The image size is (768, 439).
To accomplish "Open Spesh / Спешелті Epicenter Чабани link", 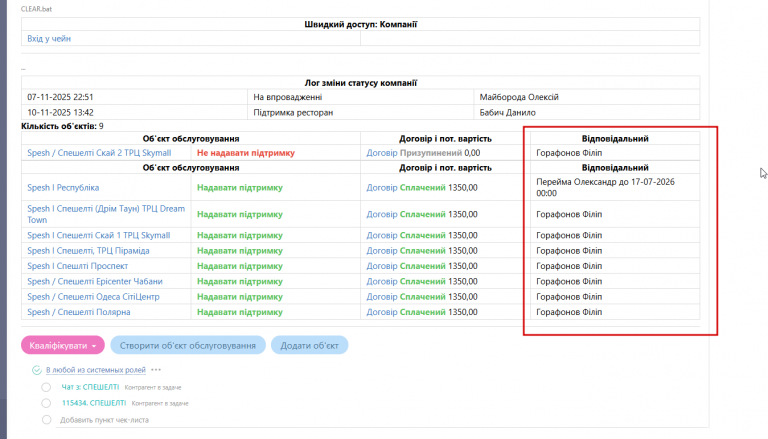I will pyautogui.click(x=95, y=281).
